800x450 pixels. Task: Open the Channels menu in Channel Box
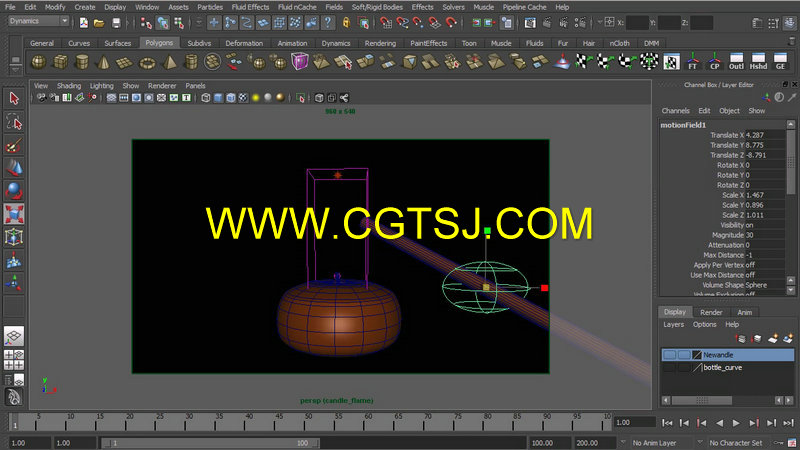676,111
